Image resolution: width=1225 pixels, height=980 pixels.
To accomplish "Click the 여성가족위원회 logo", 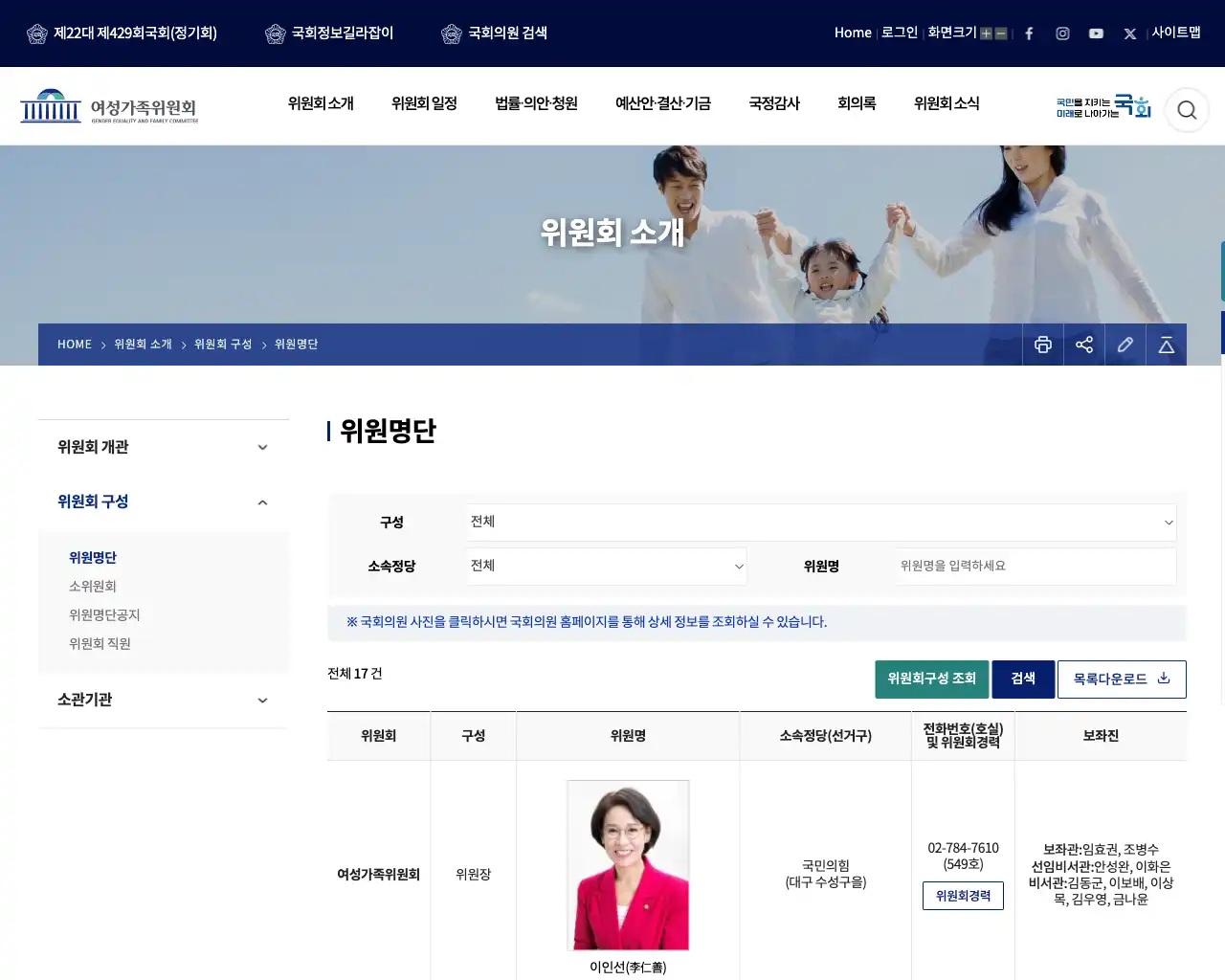I will click(109, 106).
